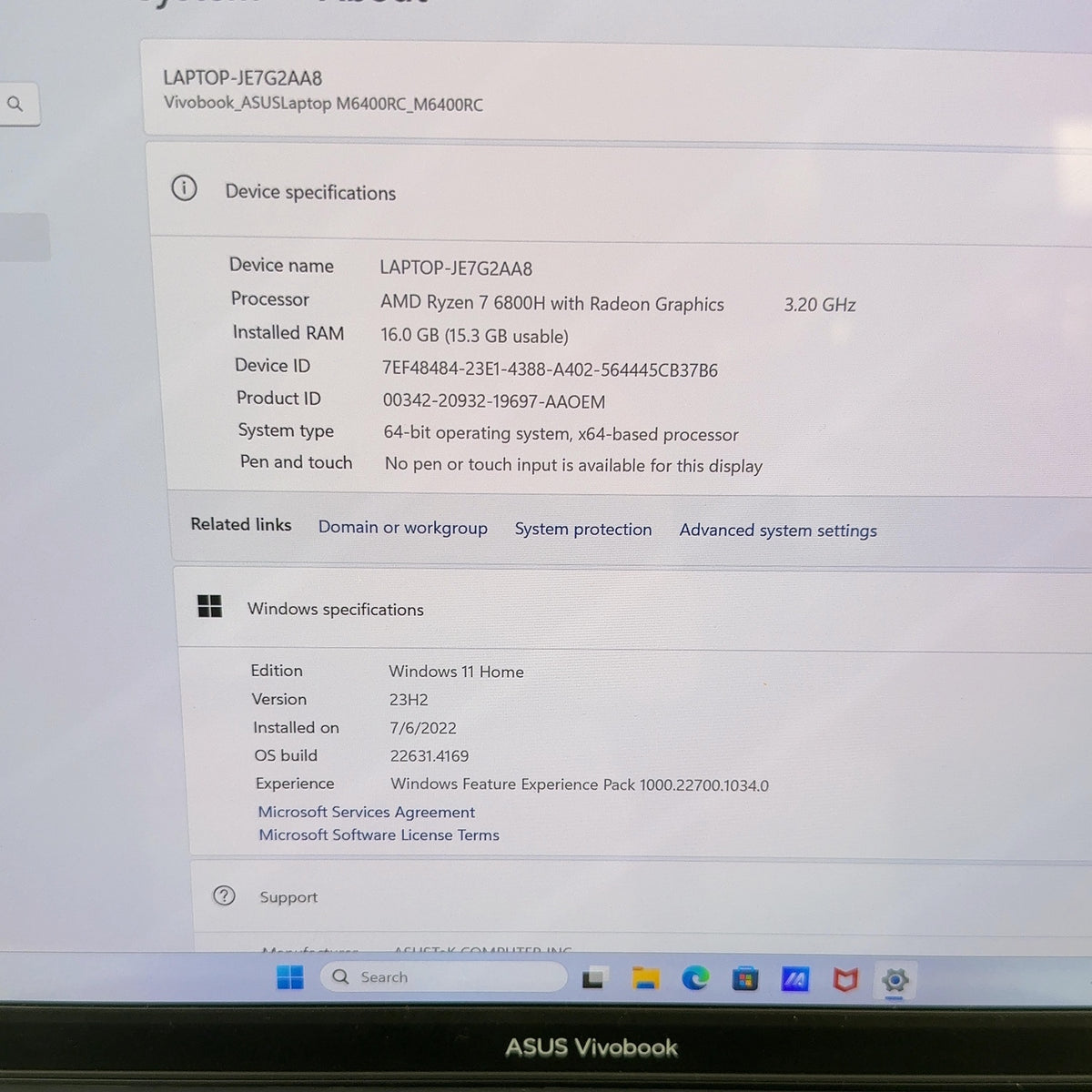
Task: Select Product ID 00342-20932-19697-AAOEM
Action: click(x=493, y=401)
